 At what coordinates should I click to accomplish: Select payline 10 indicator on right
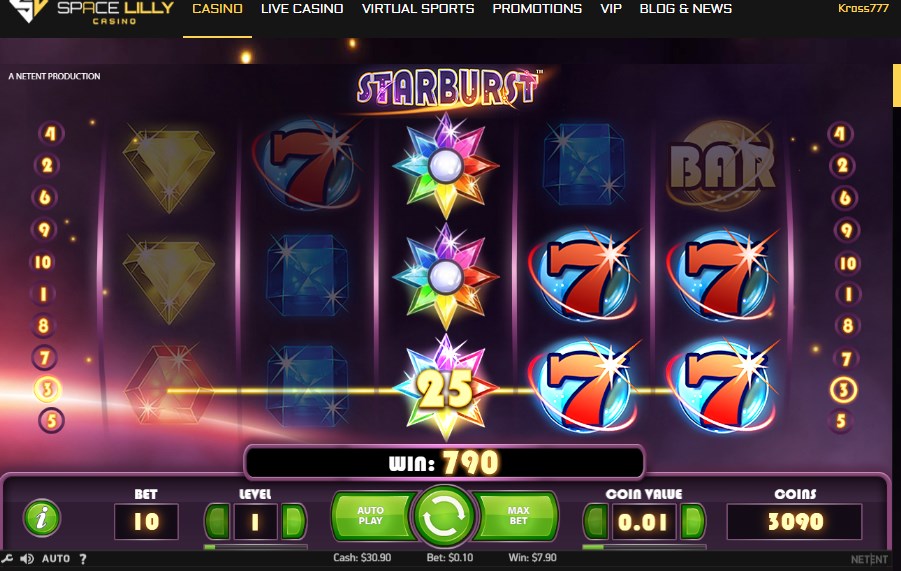[x=848, y=263]
